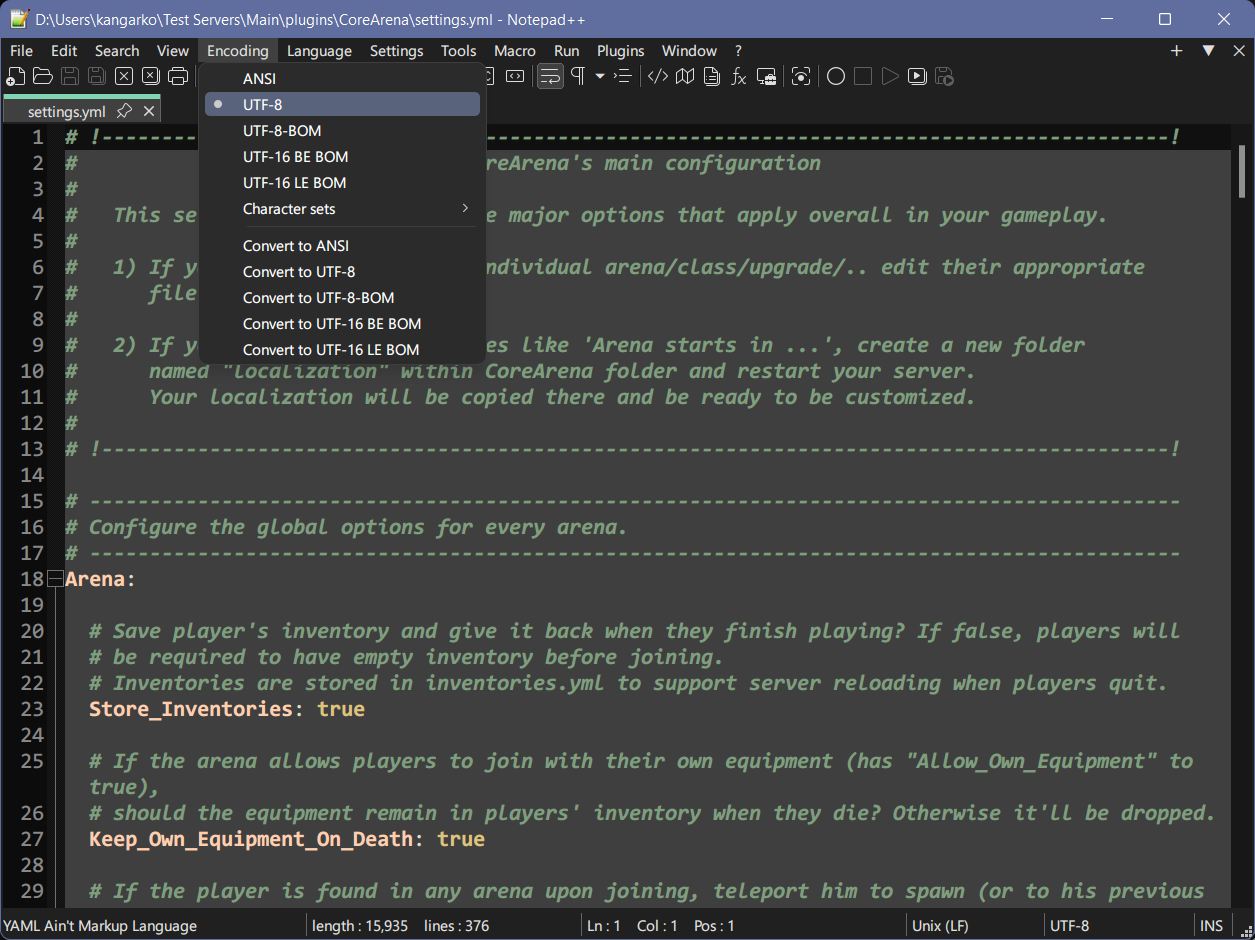1255x940 pixels.
Task: Toggle the Word Wrap toolbar button
Action: coord(550,76)
